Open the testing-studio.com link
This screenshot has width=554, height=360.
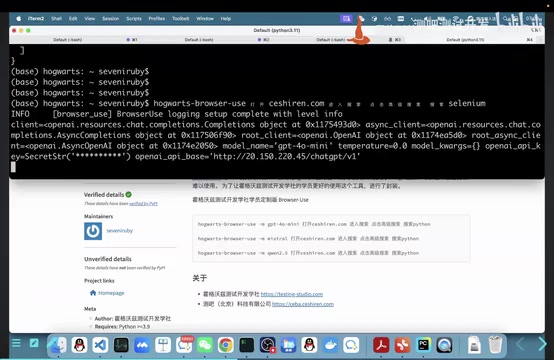coord(292,294)
